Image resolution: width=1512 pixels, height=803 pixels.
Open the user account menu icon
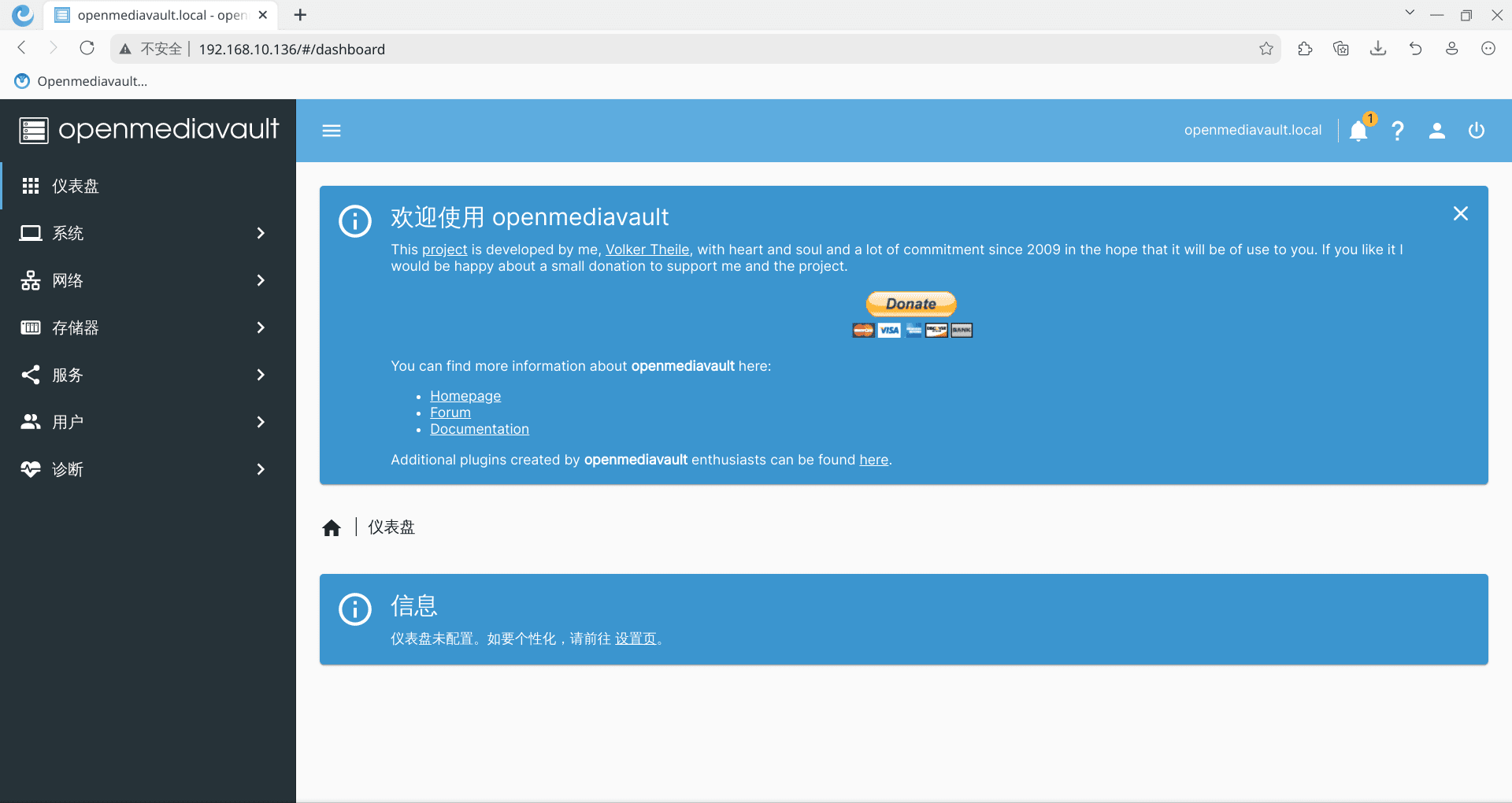(x=1437, y=131)
